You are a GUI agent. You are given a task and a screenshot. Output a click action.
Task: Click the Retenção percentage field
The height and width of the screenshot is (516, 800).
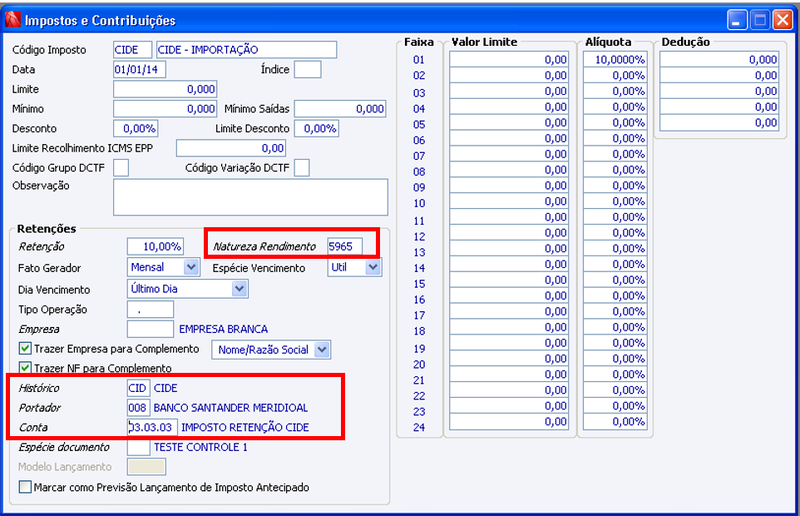[x=155, y=247]
